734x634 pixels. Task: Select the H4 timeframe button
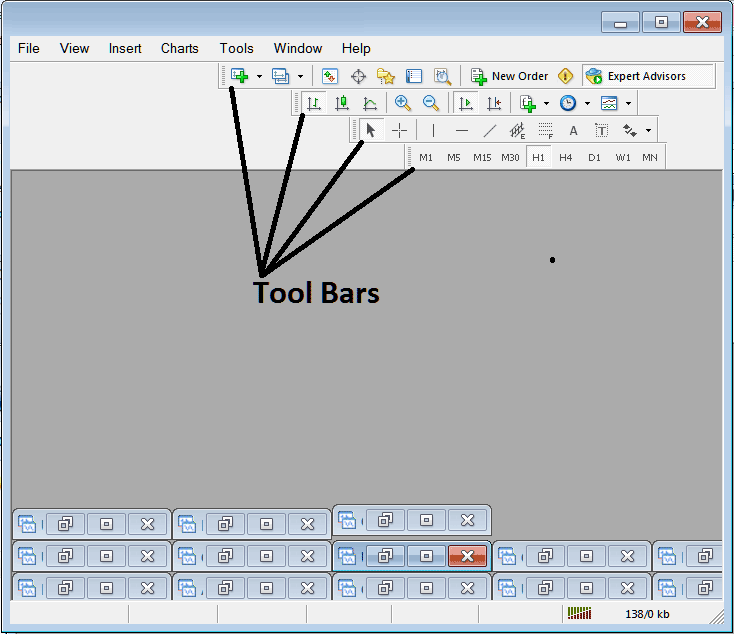(566, 157)
